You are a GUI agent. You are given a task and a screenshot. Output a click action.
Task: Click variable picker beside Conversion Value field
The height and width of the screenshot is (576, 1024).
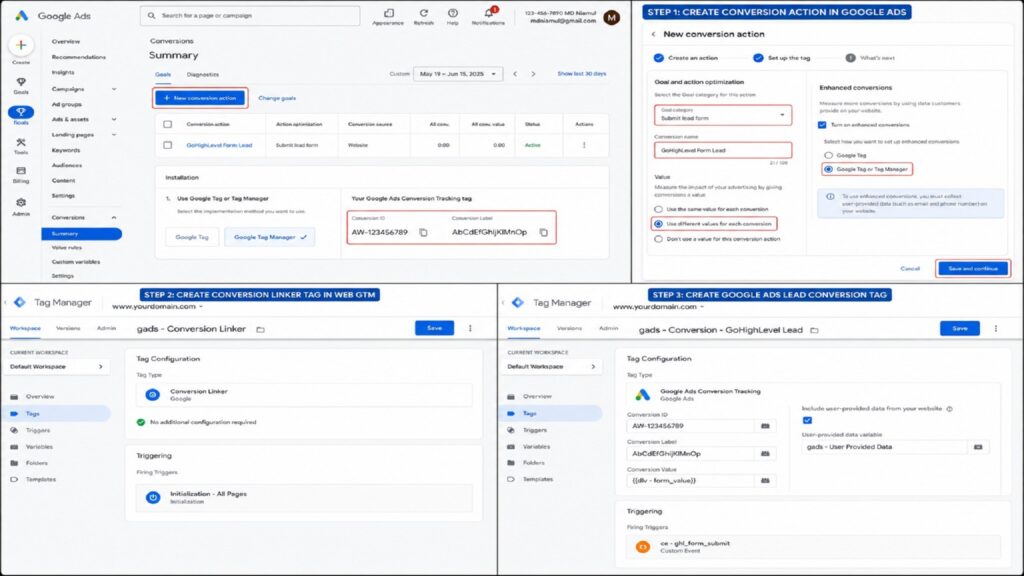[x=765, y=481]
